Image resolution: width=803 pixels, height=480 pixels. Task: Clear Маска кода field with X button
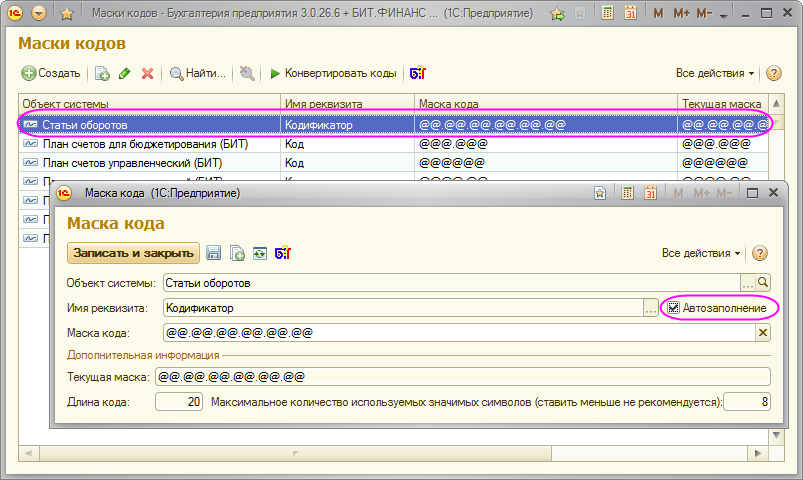point(763,332)
